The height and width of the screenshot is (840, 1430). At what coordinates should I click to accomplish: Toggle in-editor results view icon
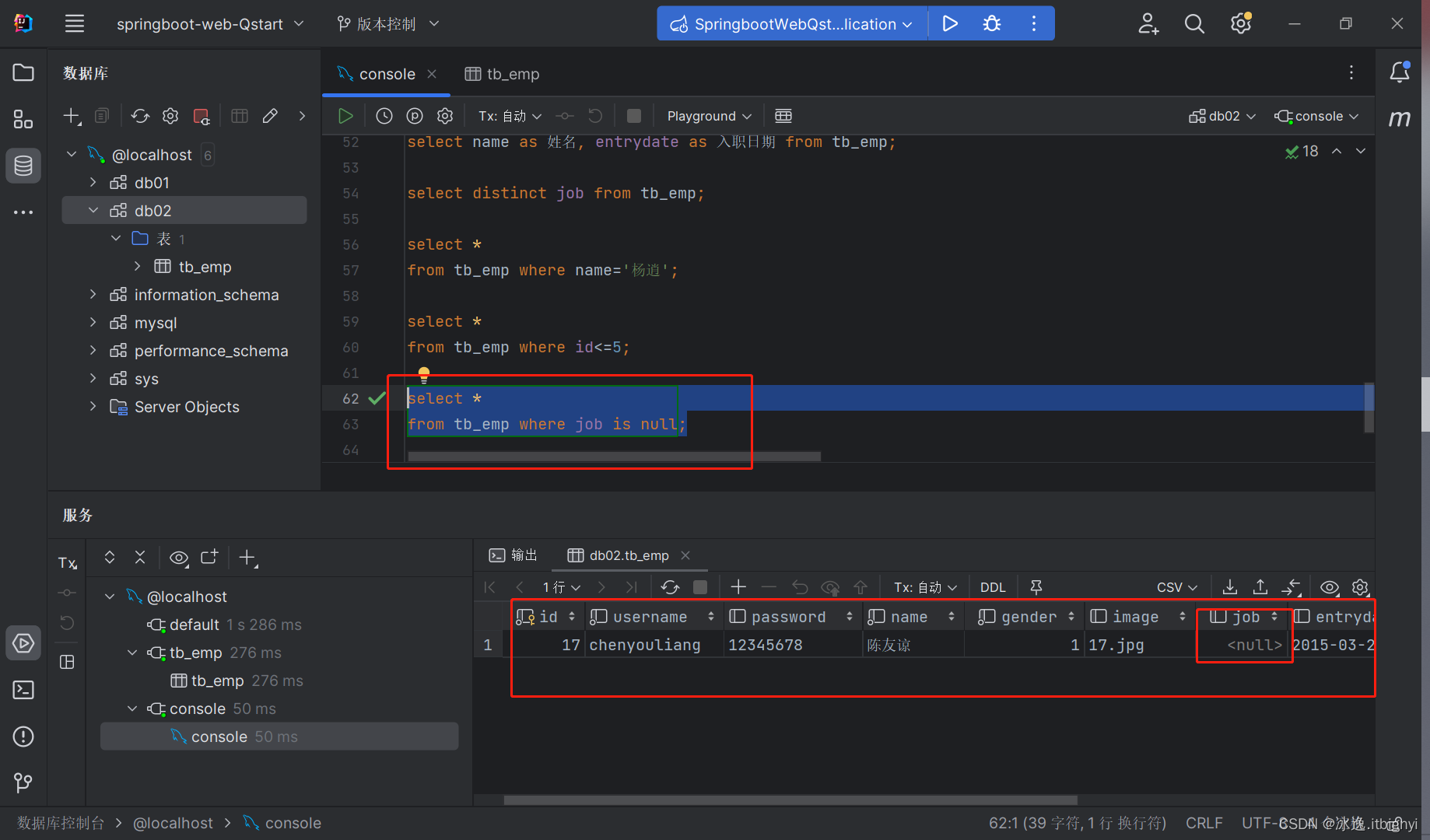pos(783,116)
